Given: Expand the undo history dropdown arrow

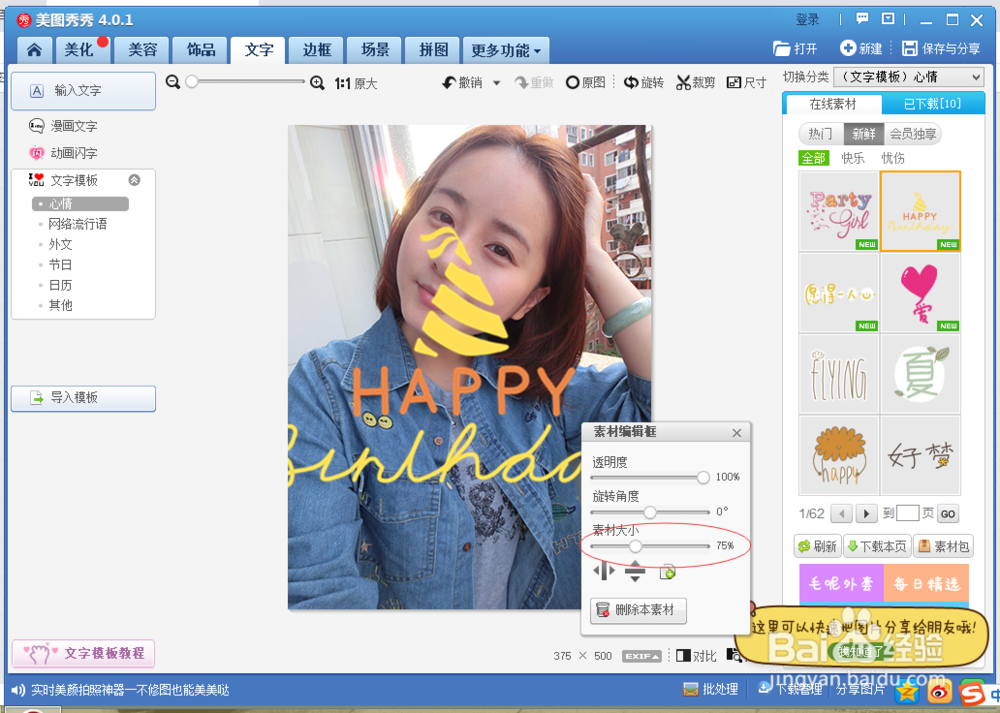Looking at the screenshot, I should pyautogui.click(x=496, y=83).
